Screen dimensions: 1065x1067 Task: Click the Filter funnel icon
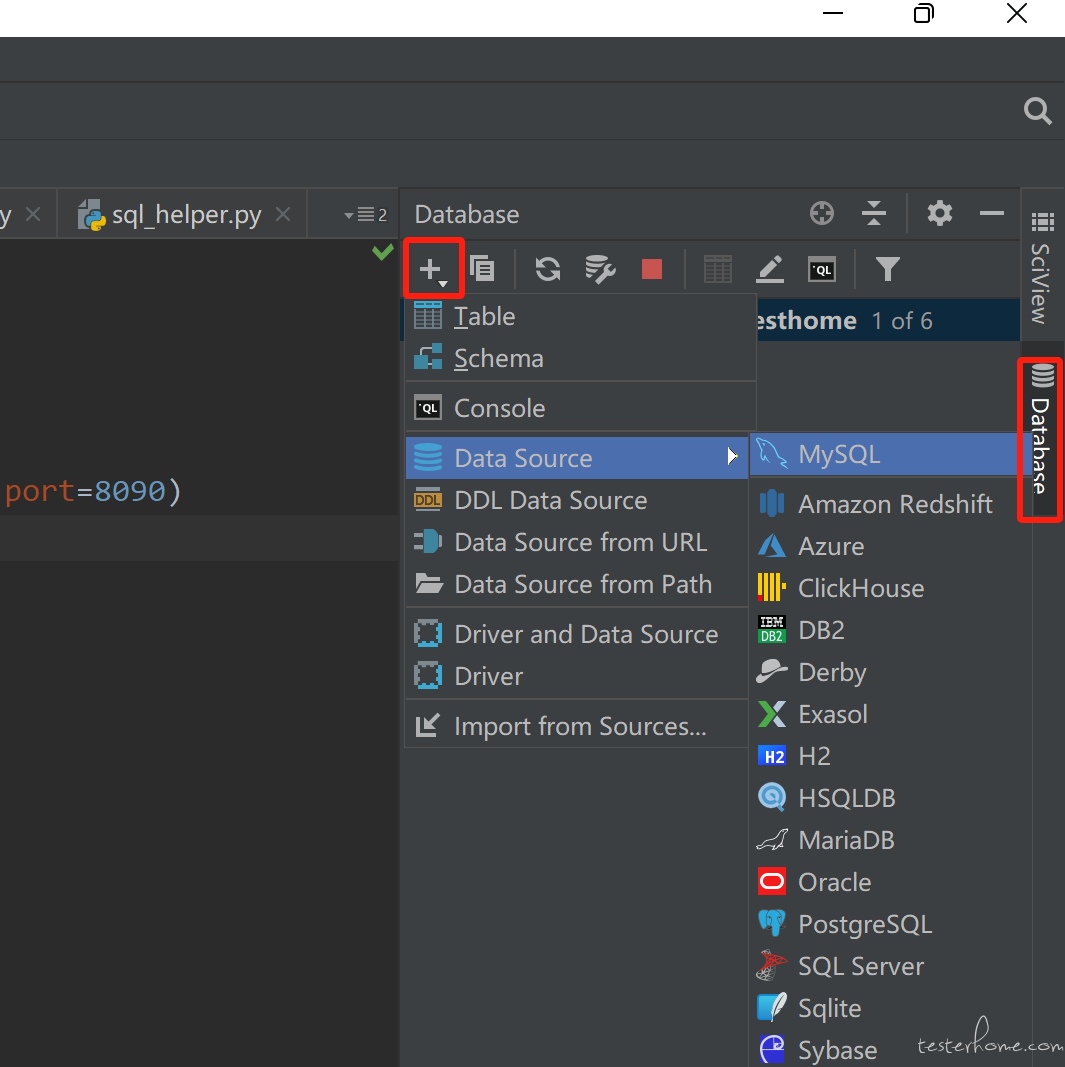point(887,269)
